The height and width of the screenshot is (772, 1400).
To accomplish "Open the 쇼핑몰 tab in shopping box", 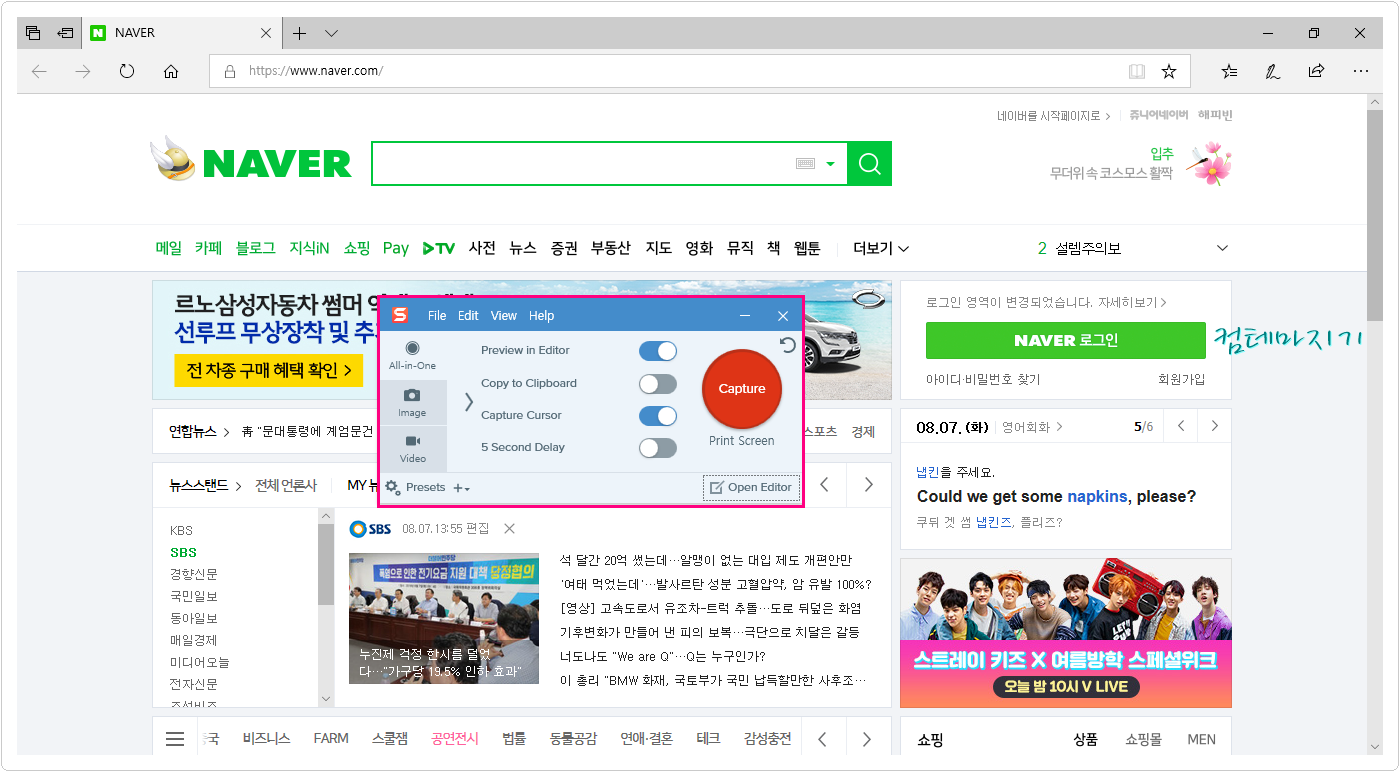I will click(x=1143, y=740).
